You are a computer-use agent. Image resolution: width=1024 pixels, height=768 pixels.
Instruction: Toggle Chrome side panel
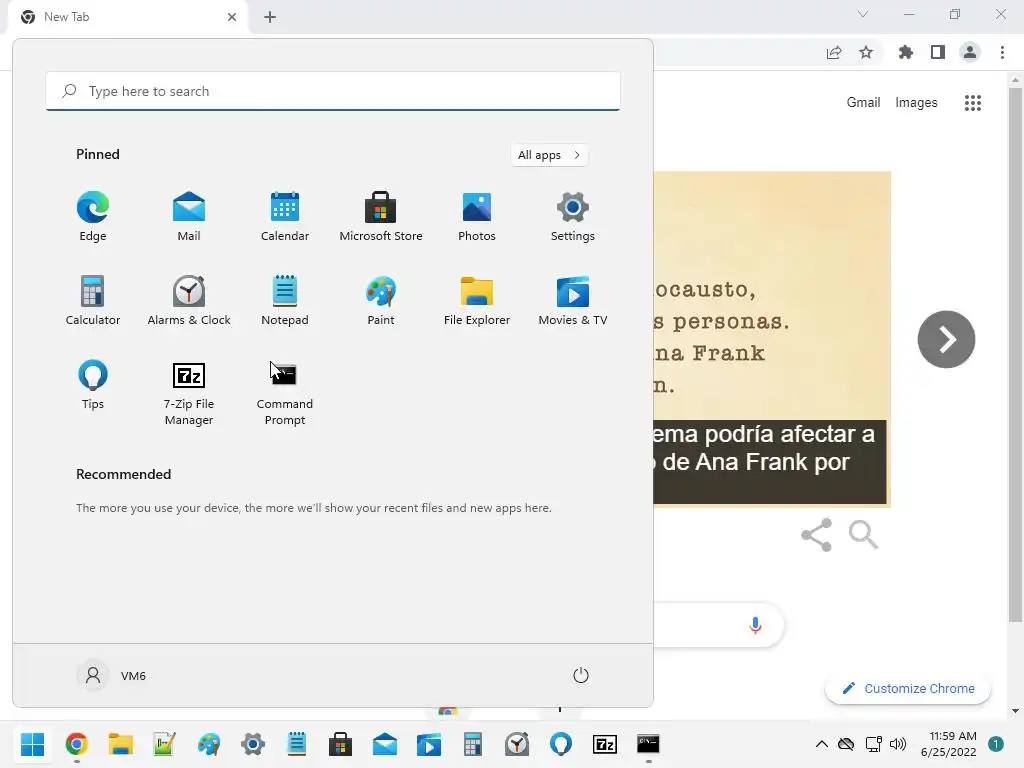938,52
